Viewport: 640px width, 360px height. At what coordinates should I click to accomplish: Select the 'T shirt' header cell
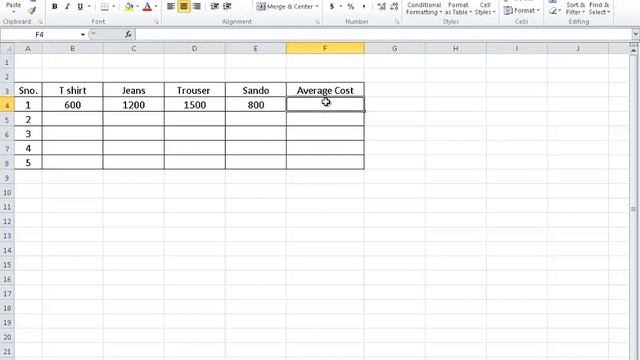pos(73,90)
